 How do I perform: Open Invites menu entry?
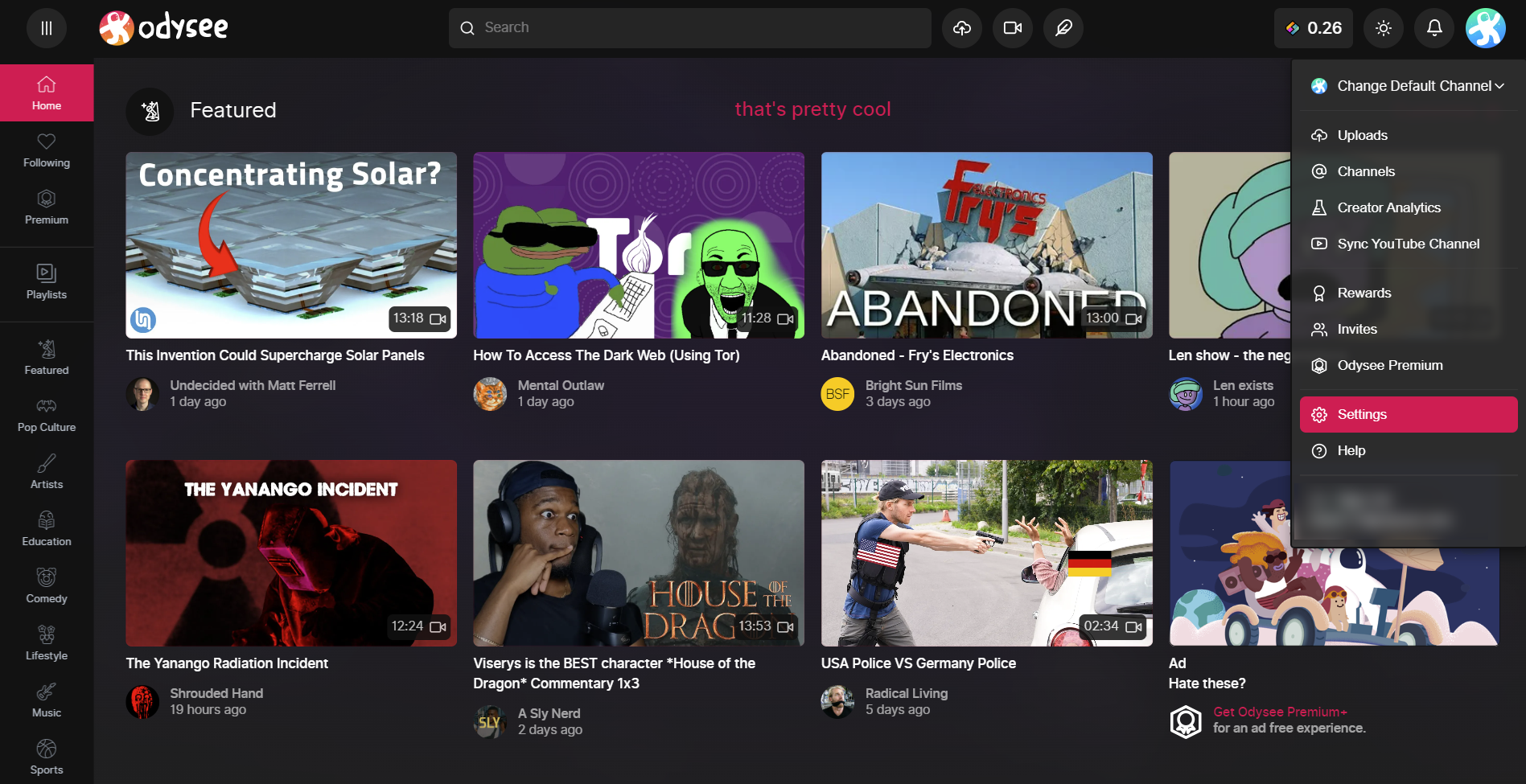click(x=1409, y=329)
